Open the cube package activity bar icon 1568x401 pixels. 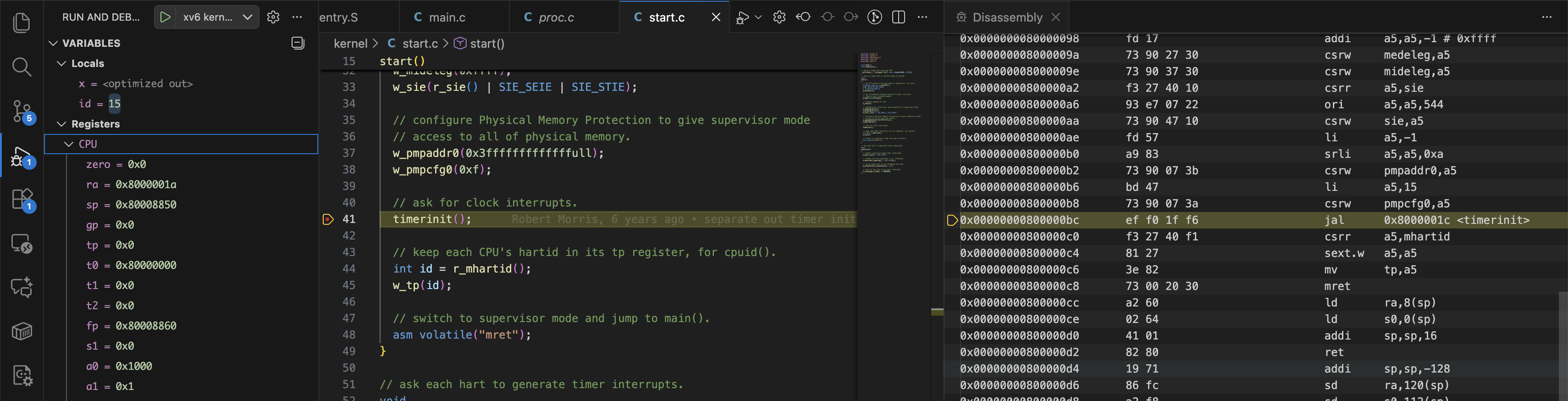click(x=22, y=331)
